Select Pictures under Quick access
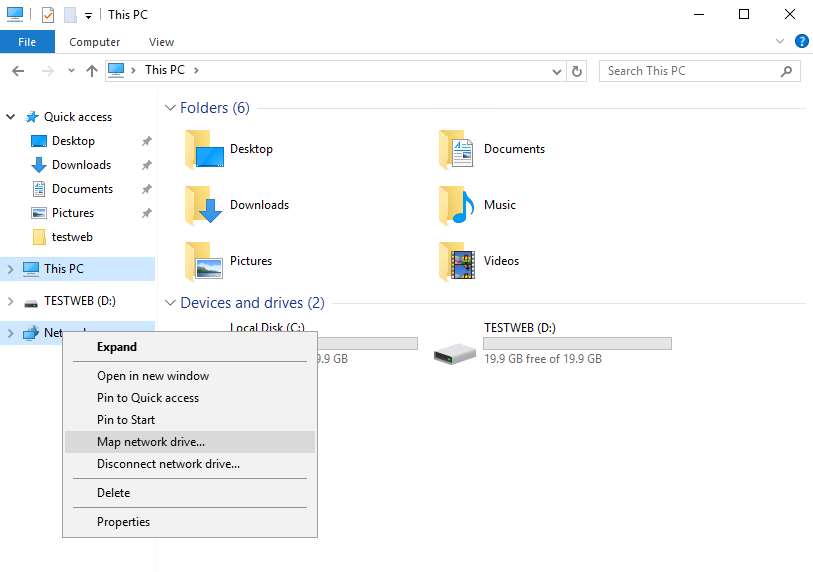Screen dimensions: 813x572 tap(73, 213)
